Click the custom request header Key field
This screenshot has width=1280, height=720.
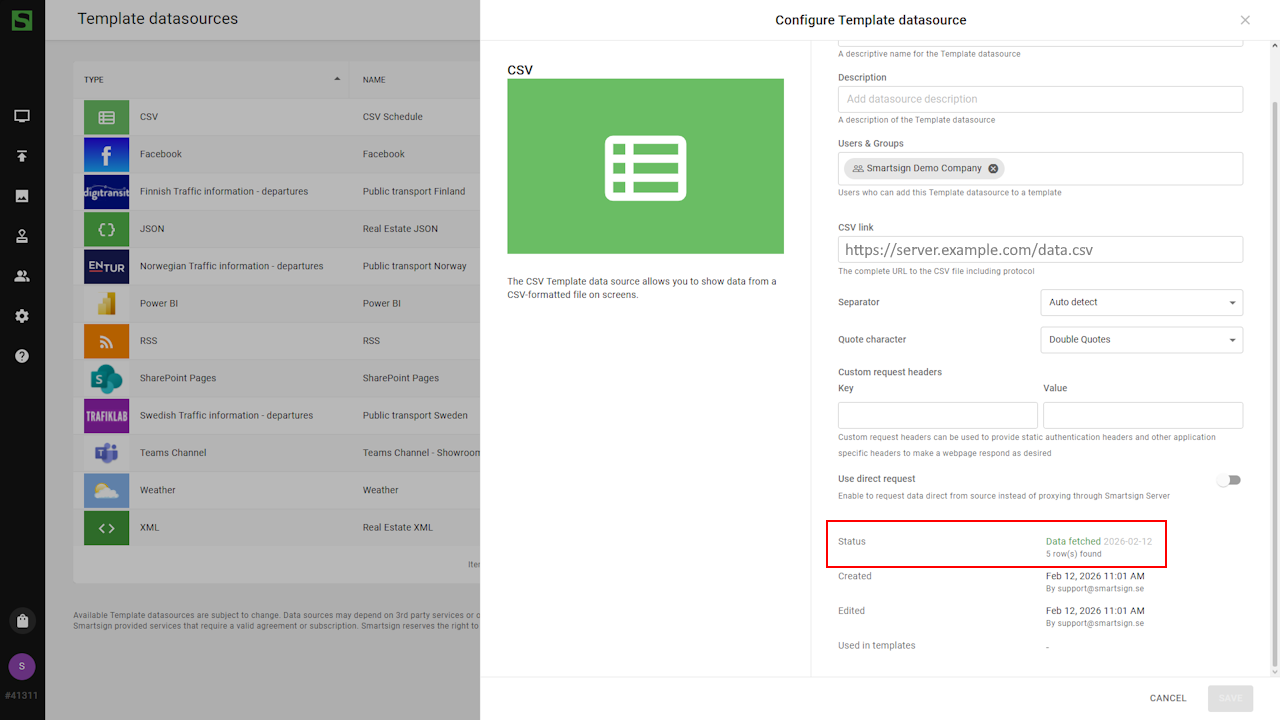(937, 415)
